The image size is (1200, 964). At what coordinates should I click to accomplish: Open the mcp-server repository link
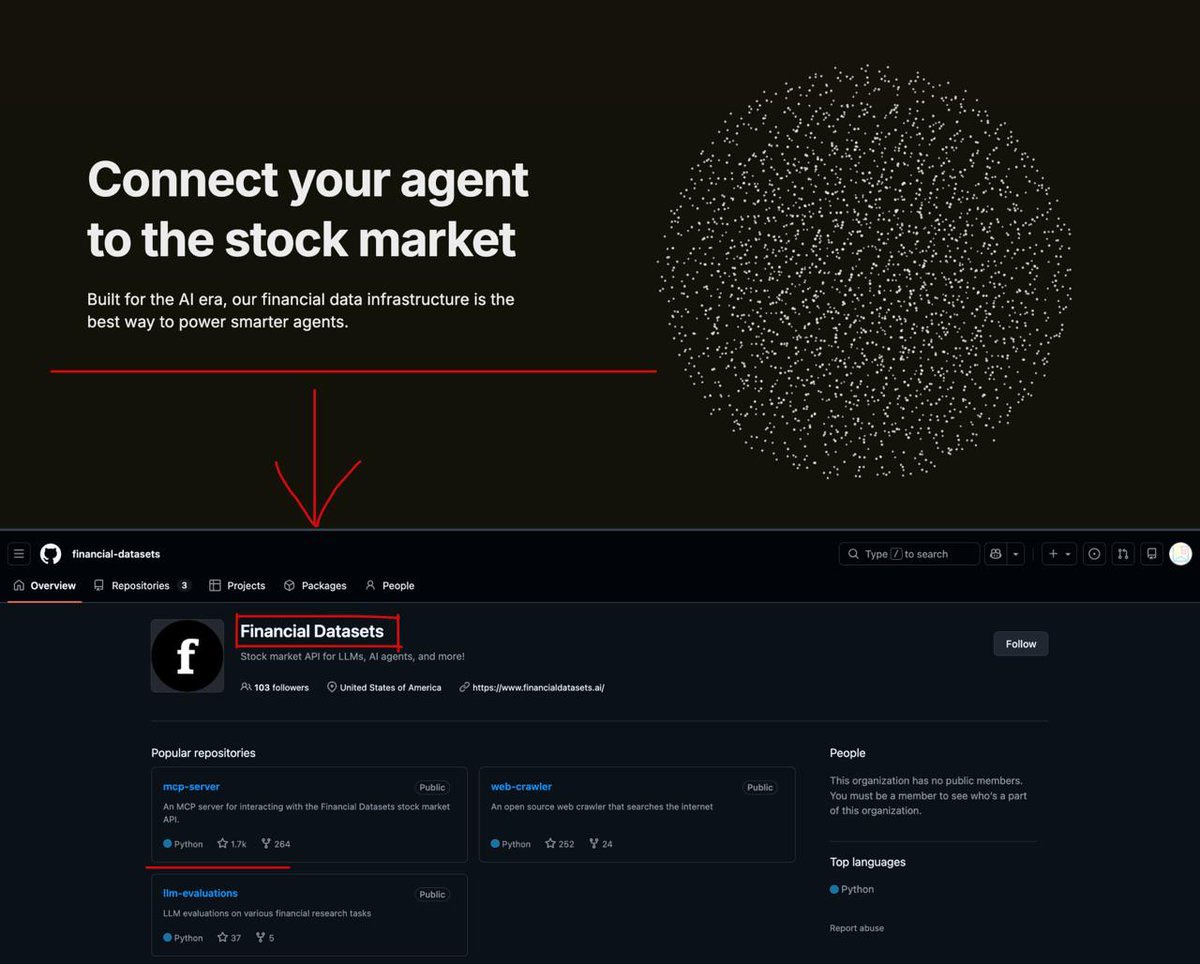(x=191, y=787)
